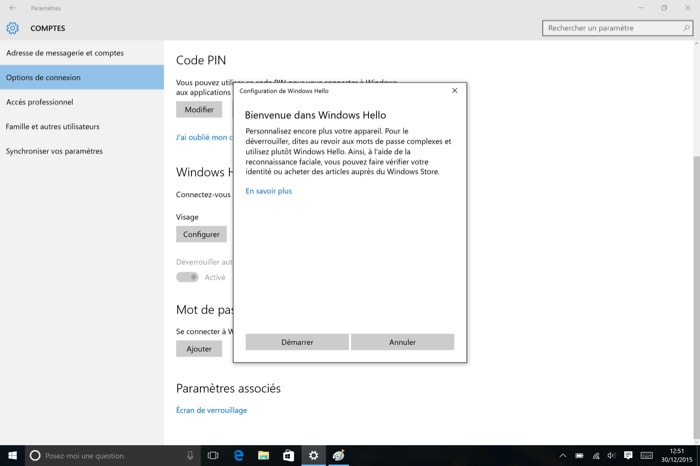This screenshot has width=700, height=466.
Task: Open the 'En savoir plus' link
Action: (x=269, y=191)
